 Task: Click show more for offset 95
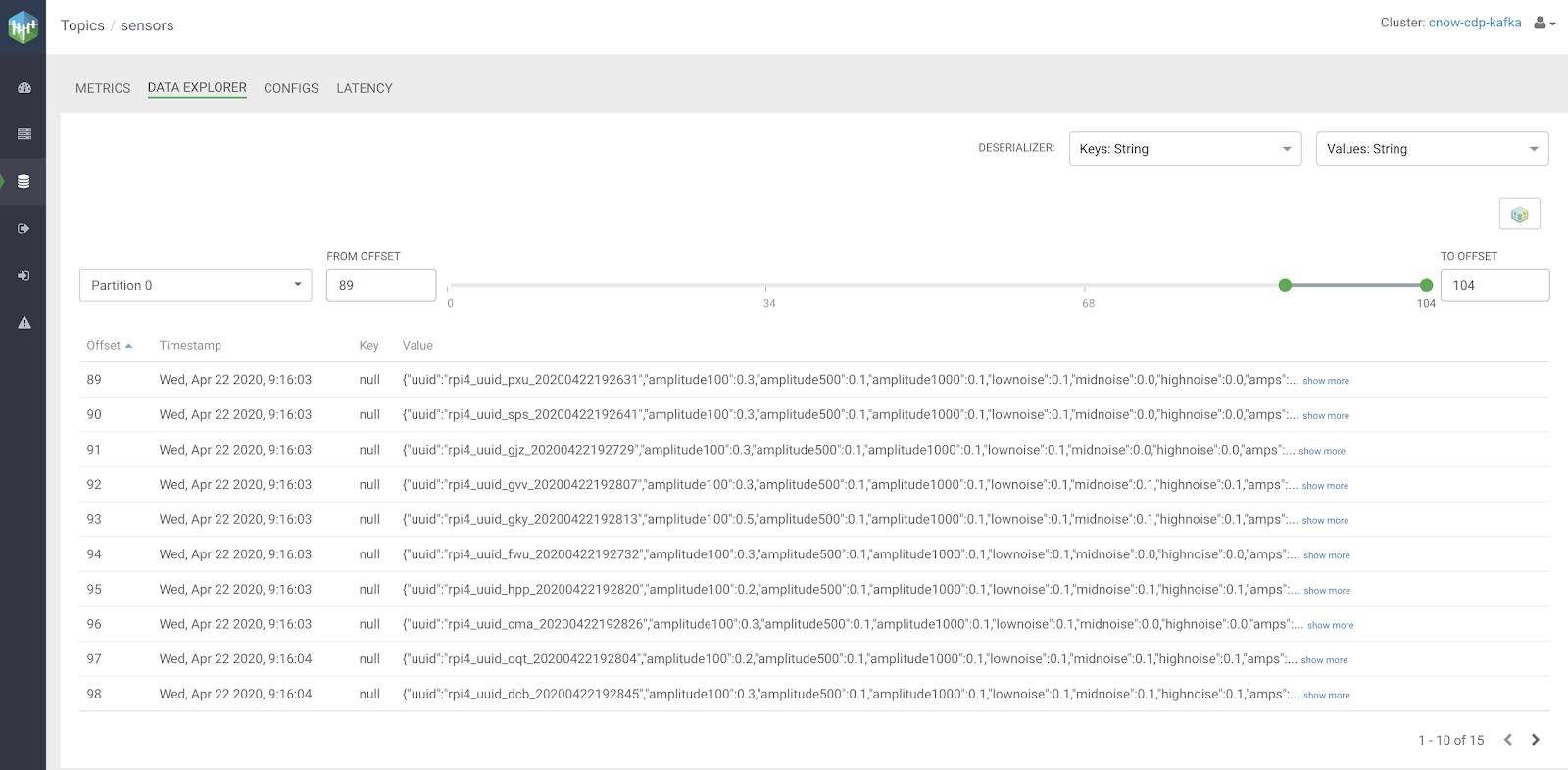[x=1327, y=591]
